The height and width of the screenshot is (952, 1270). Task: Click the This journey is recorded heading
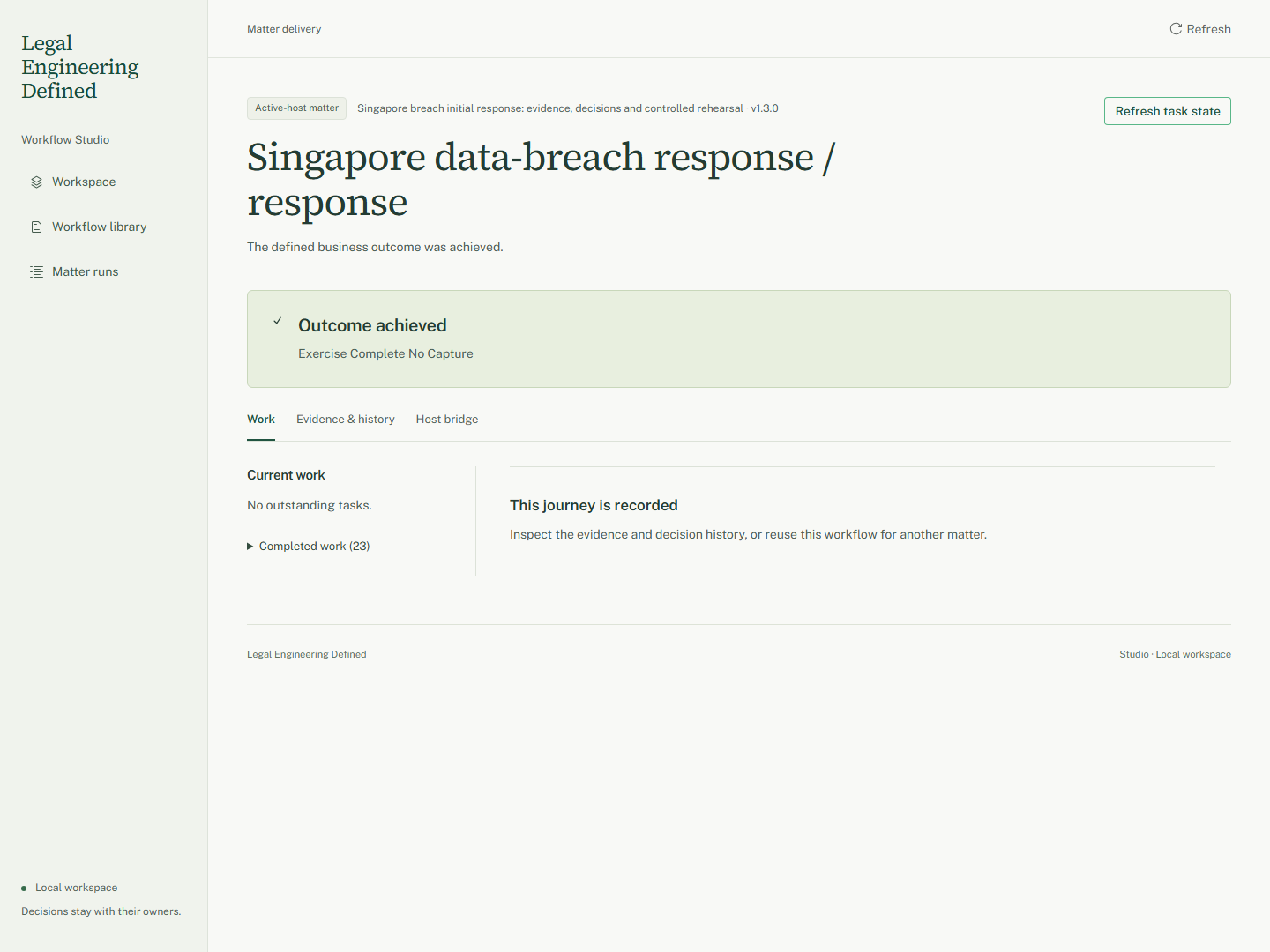594,505
